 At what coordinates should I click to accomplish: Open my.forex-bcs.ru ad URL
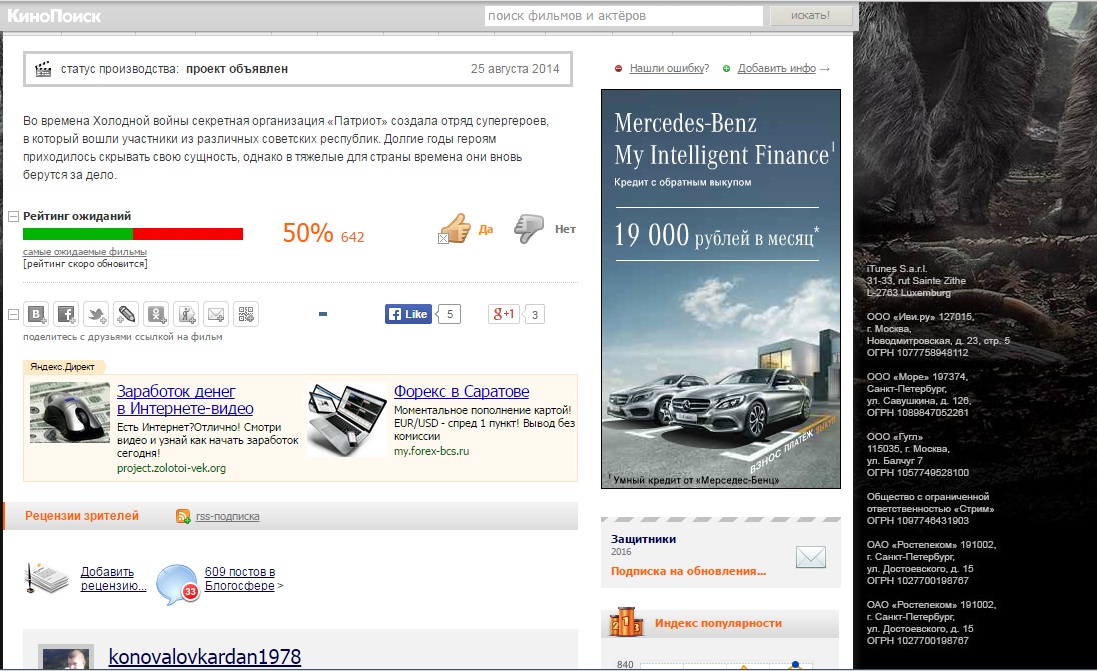coord(432,451)
